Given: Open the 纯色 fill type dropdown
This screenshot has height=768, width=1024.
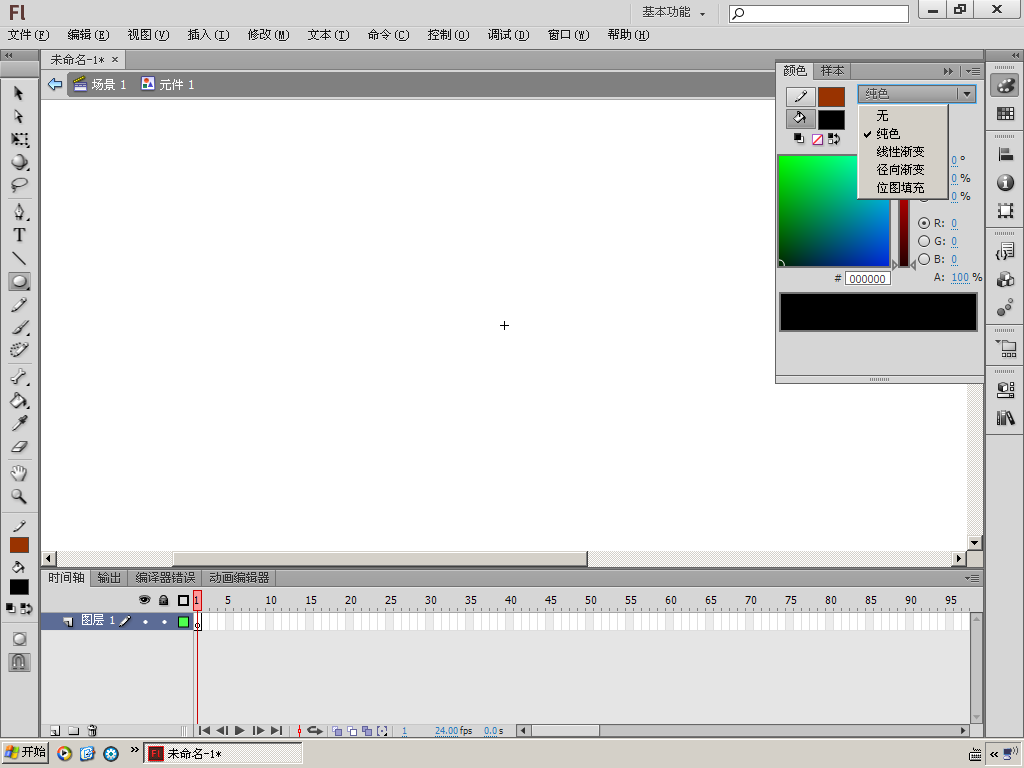Looking at the screenshot, I should (x=917, y=94).
